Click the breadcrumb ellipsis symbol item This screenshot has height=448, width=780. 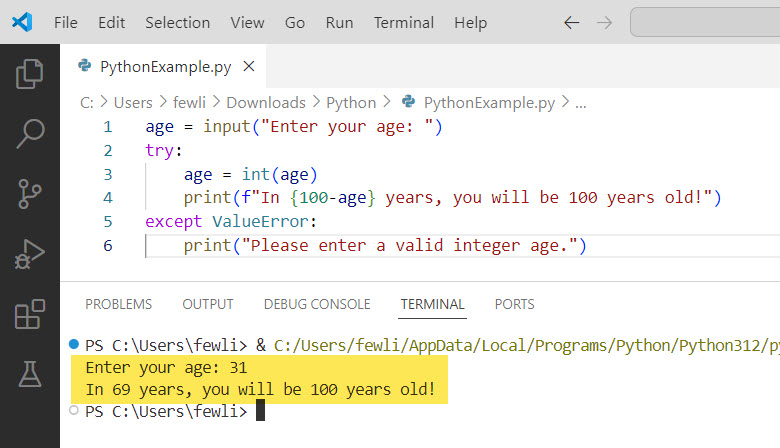[581, 103]
